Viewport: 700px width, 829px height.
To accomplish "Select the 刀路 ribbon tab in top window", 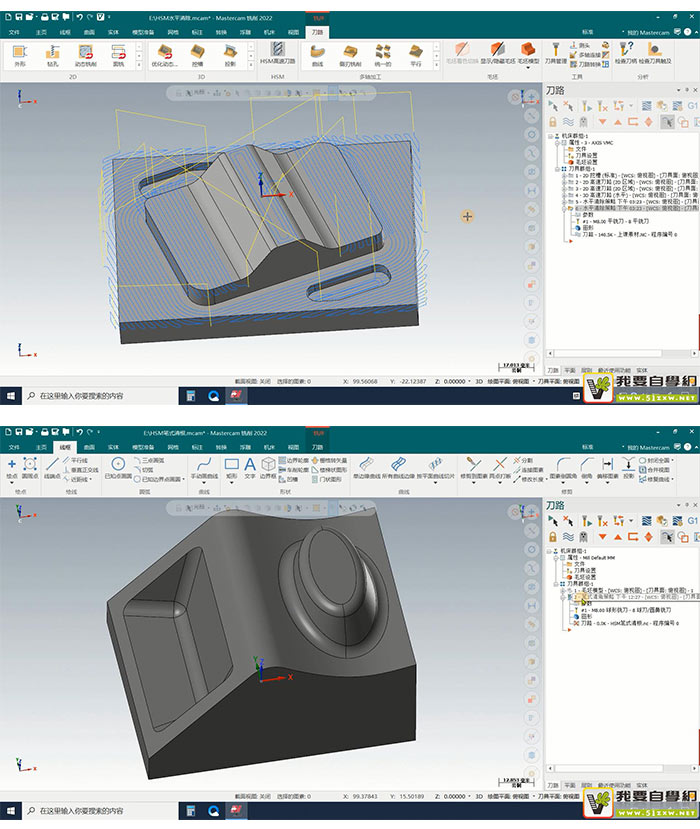I will (317, 32).
